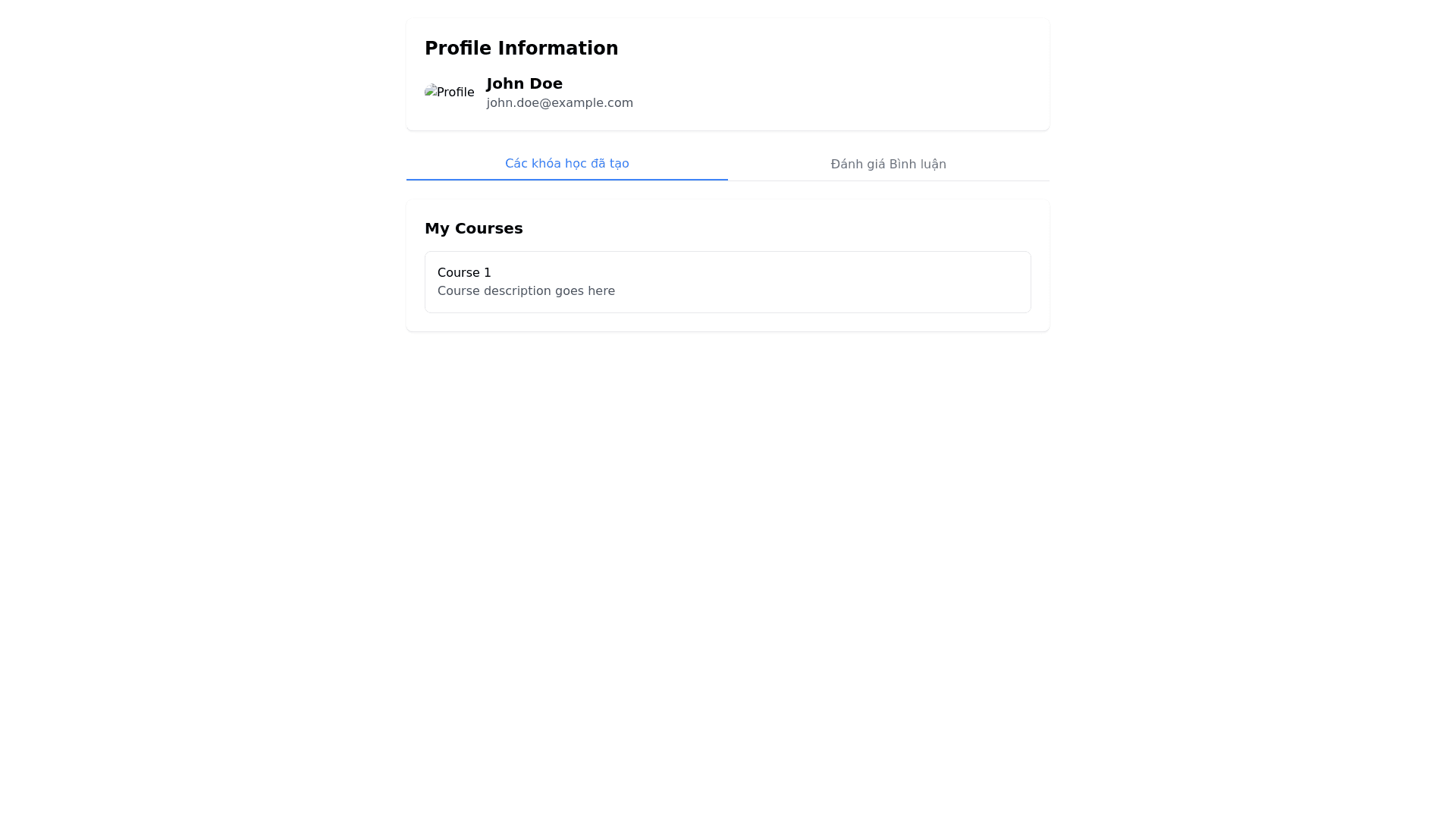Screen dimensions: 1456x819
Task: Open the Course 1 card
Action: (727, 282)
